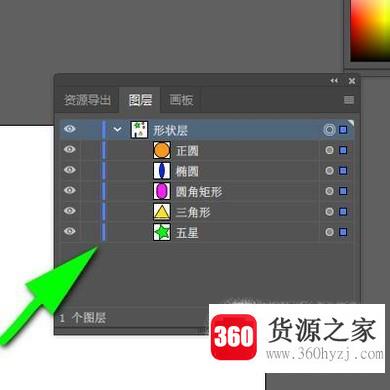
Task: Click the 形状层 layer thumbnail
Action: [139, 130]
